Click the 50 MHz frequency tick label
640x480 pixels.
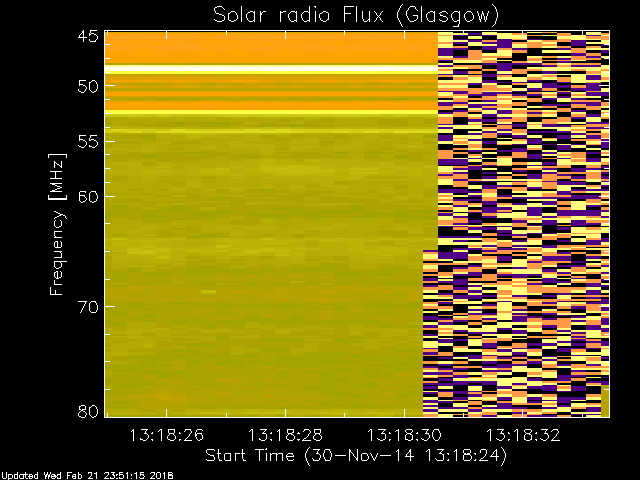pyautogui.click(x=88, y=86)
